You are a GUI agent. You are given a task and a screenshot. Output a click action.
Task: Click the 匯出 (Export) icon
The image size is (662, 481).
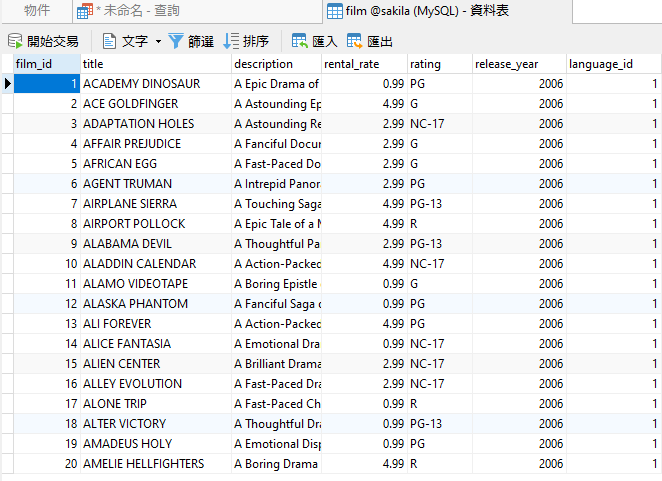(355, 41)
